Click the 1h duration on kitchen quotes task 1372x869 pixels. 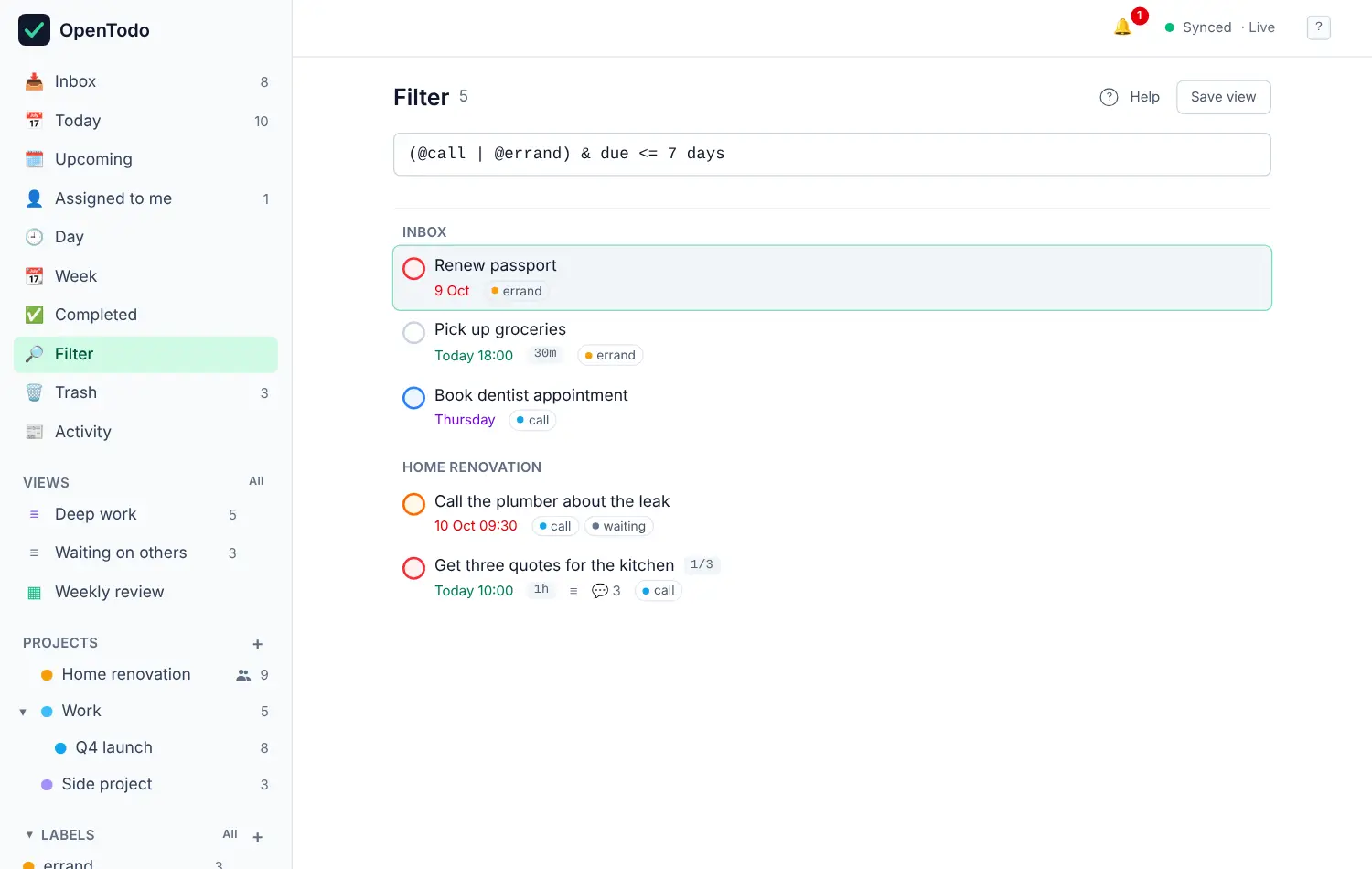[541, 590]
